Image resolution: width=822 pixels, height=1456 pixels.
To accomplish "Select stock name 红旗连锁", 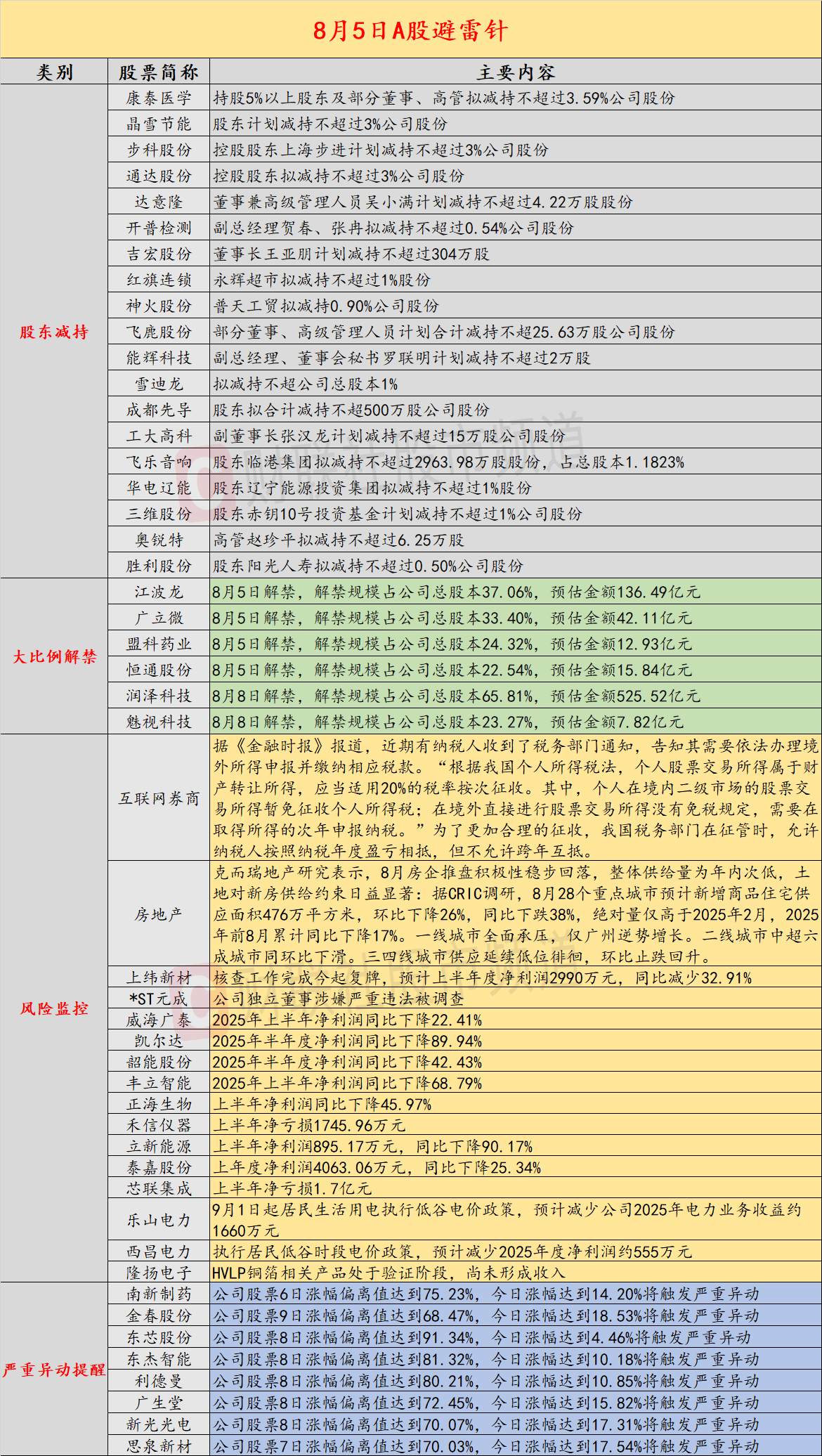I will (x=159, y=280).
